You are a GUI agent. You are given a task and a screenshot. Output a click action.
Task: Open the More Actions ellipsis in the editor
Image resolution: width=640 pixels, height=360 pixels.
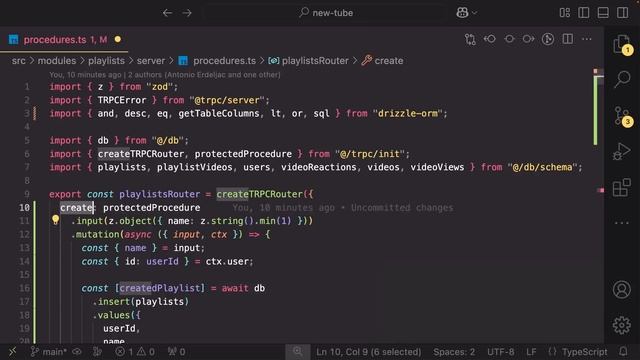[587, 39]
